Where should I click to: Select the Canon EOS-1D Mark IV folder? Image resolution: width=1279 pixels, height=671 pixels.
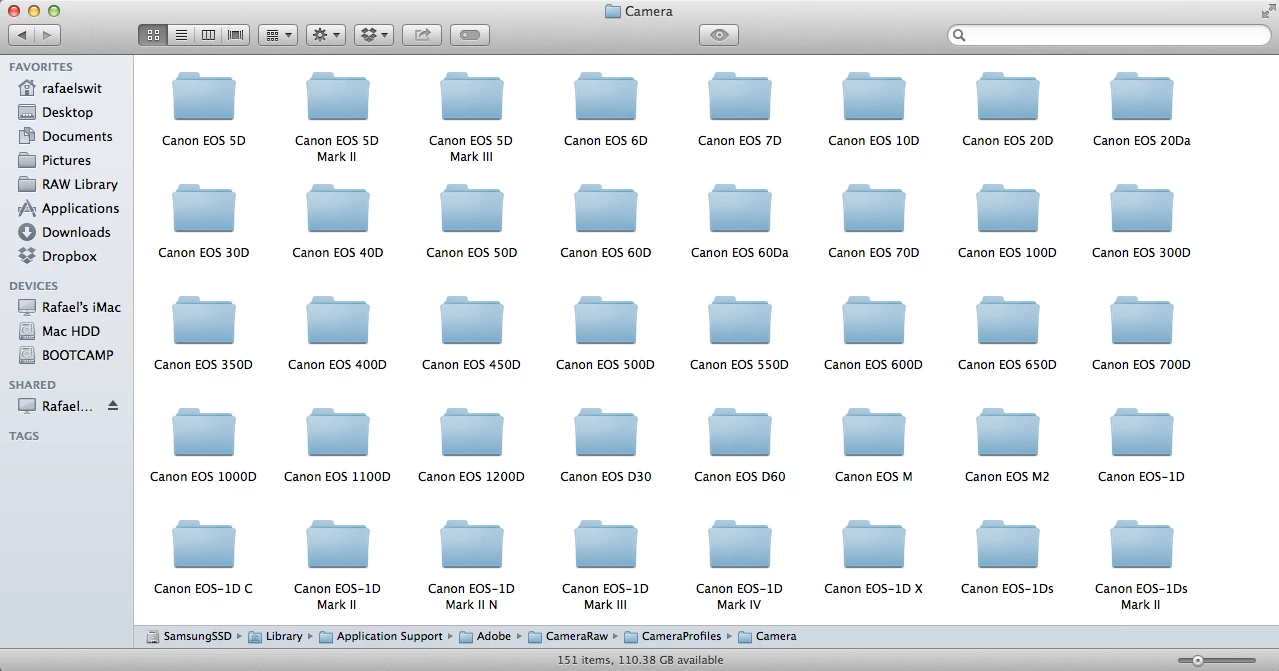click(739, 545)
